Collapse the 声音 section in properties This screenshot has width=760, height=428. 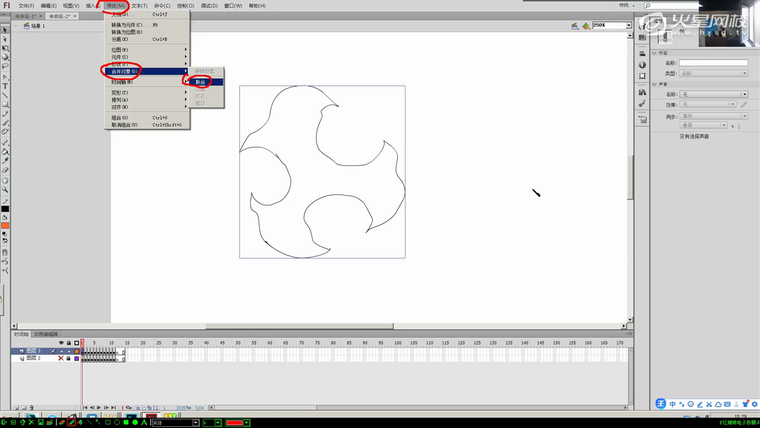654,85
